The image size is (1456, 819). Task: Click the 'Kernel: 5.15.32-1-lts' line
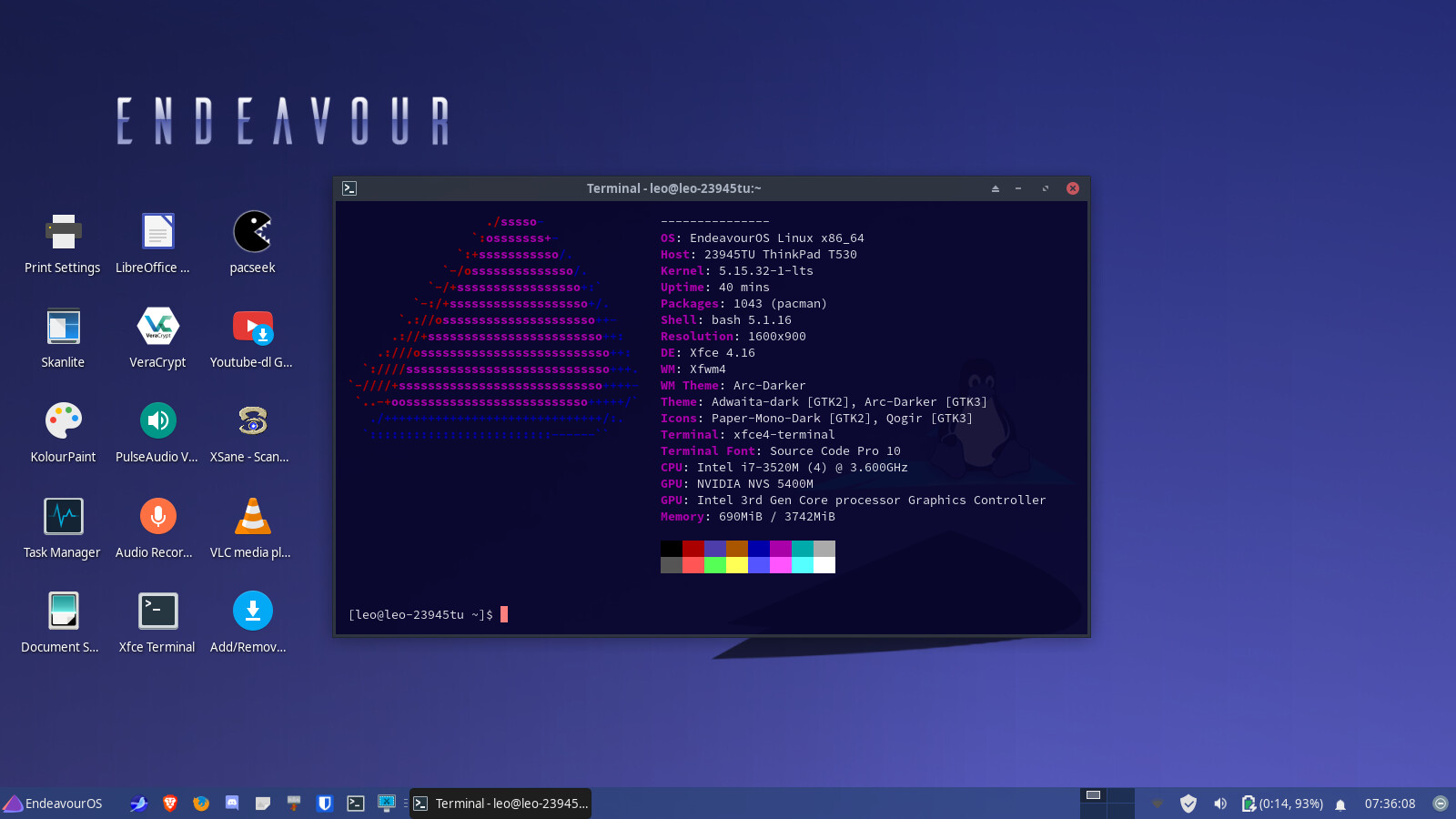click(736, 271)
